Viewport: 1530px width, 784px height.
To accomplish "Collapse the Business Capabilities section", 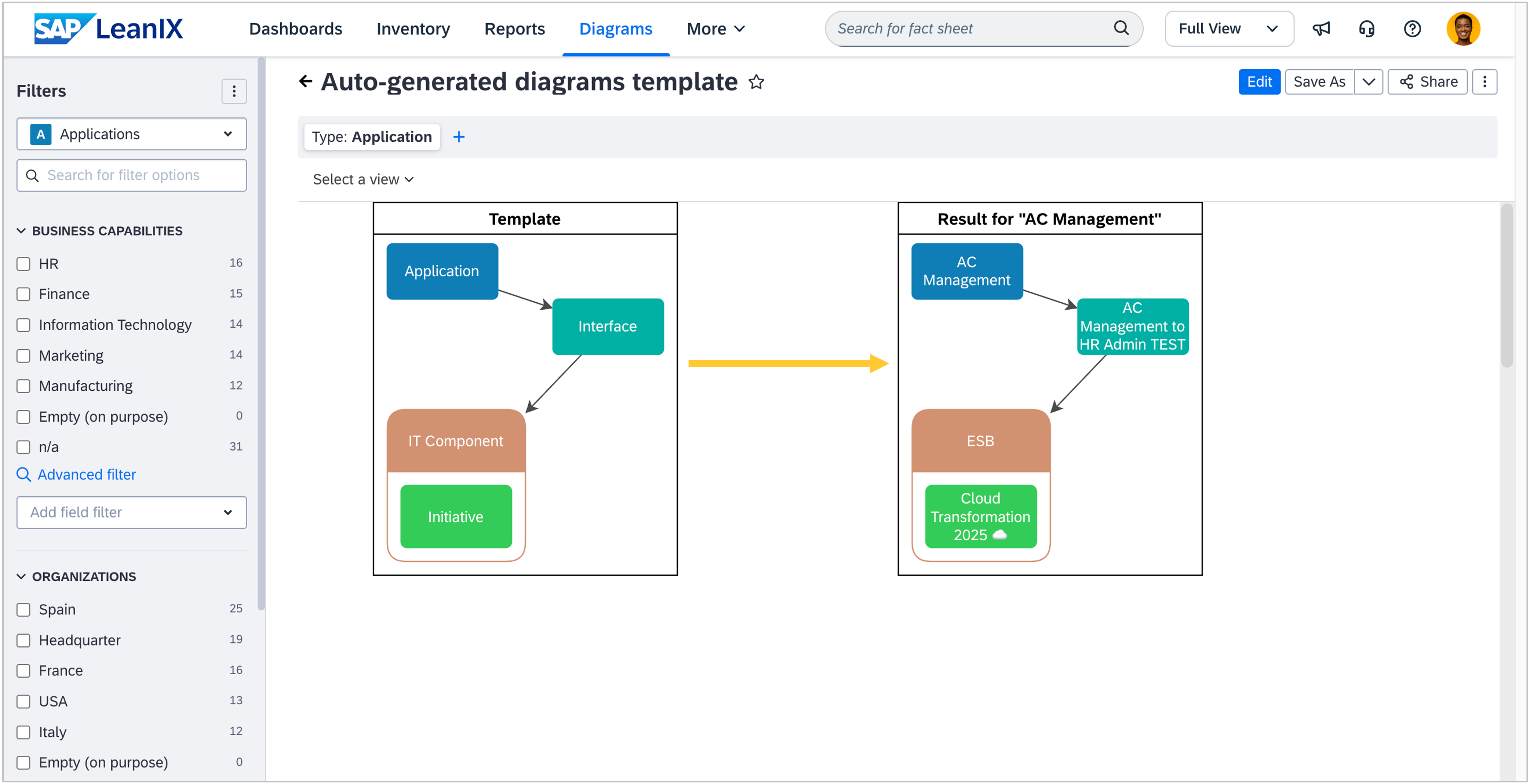I will [x=21, y=231].
